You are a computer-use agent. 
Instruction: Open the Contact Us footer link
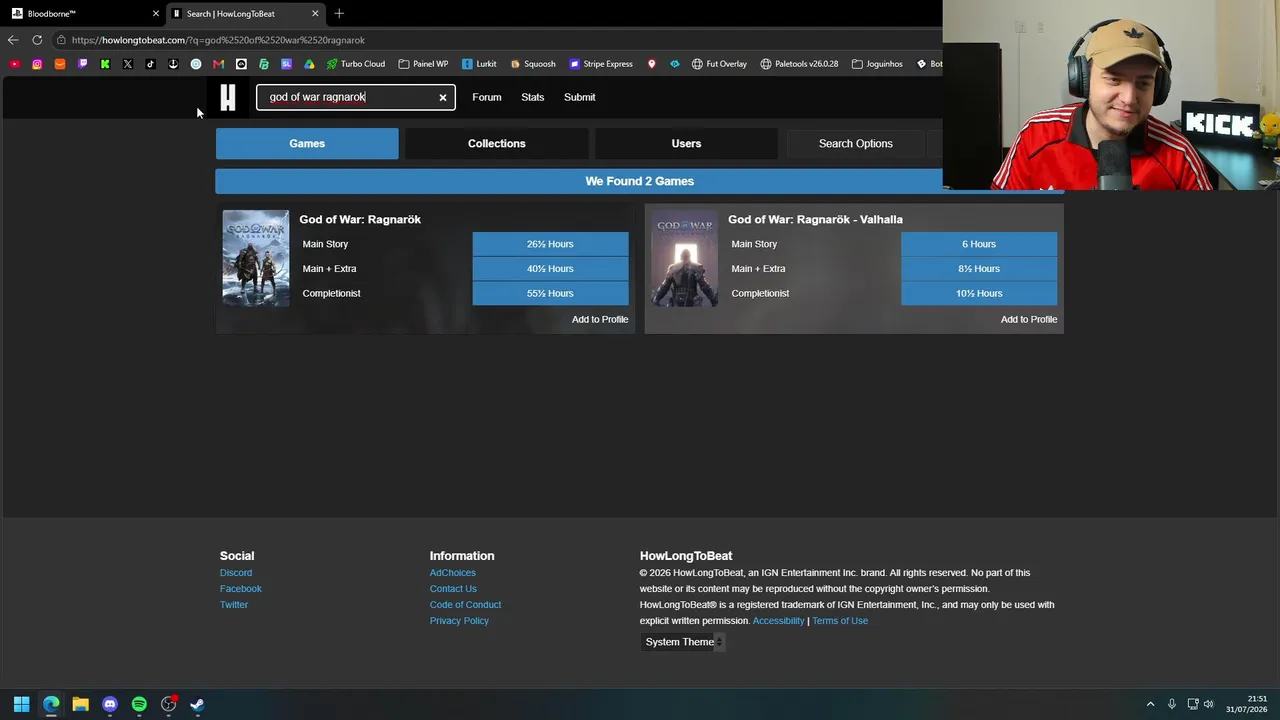click(453, 589)
